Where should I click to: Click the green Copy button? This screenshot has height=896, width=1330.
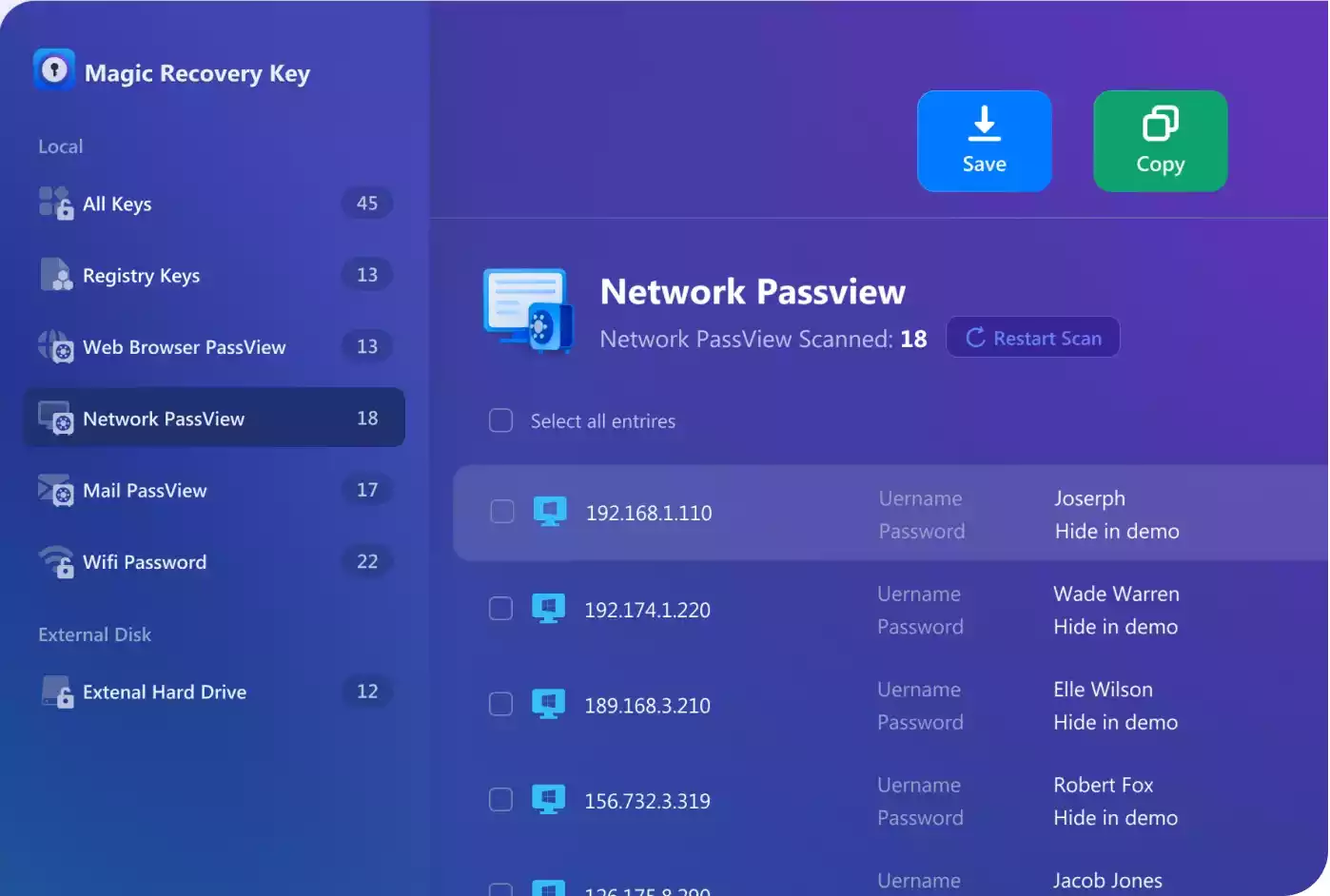point(1160,141)
